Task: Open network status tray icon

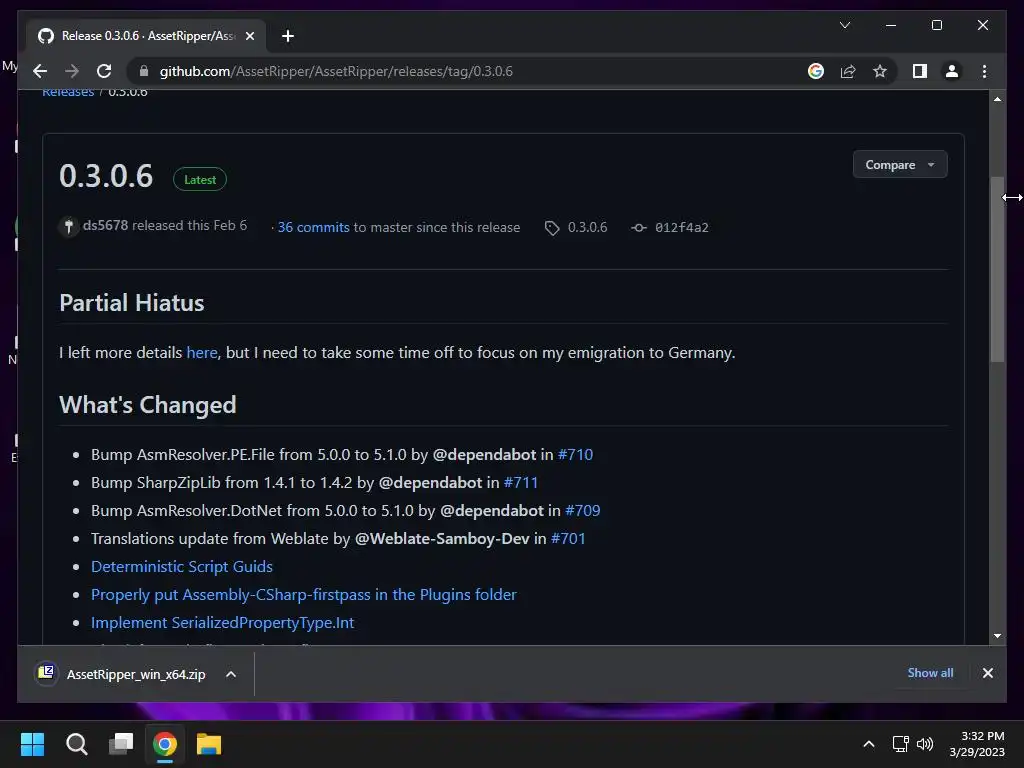Action: (x=901, y=744)
